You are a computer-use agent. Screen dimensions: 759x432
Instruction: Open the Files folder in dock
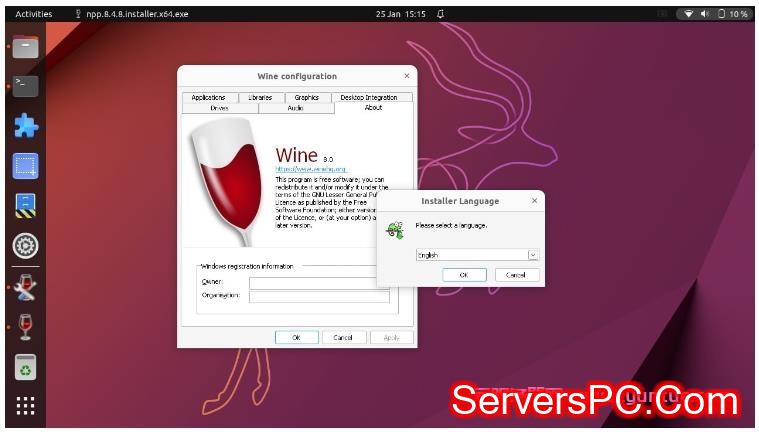tap(25, 47)
